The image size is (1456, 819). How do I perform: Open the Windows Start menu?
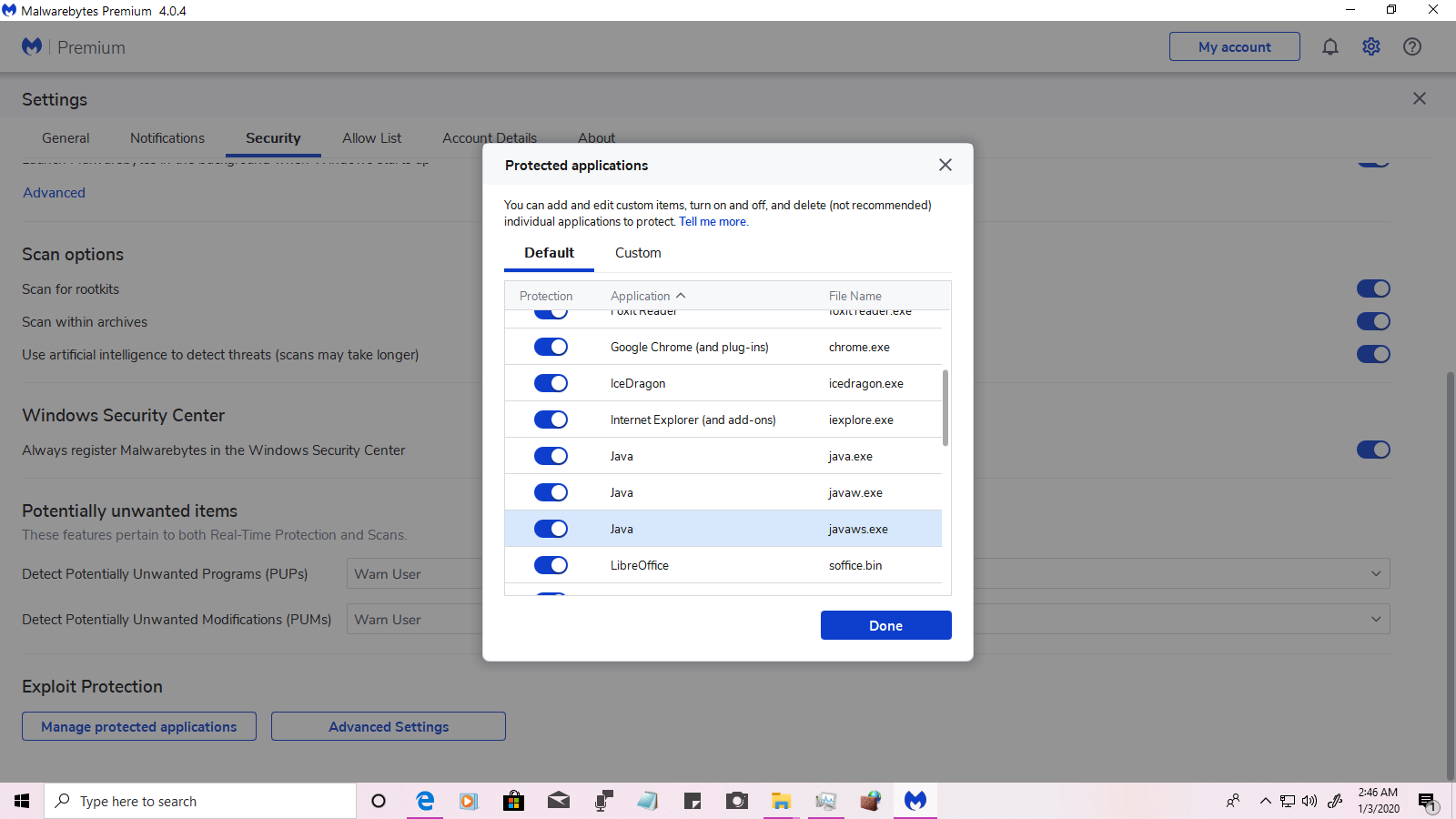(22, 801)
